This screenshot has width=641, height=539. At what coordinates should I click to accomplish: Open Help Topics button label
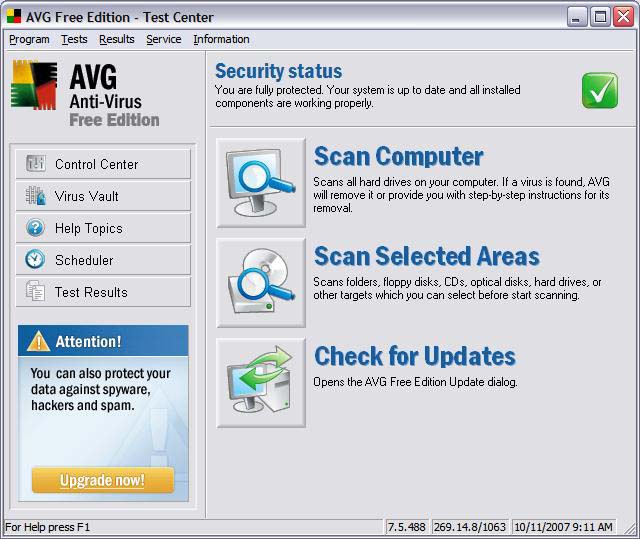89,228
